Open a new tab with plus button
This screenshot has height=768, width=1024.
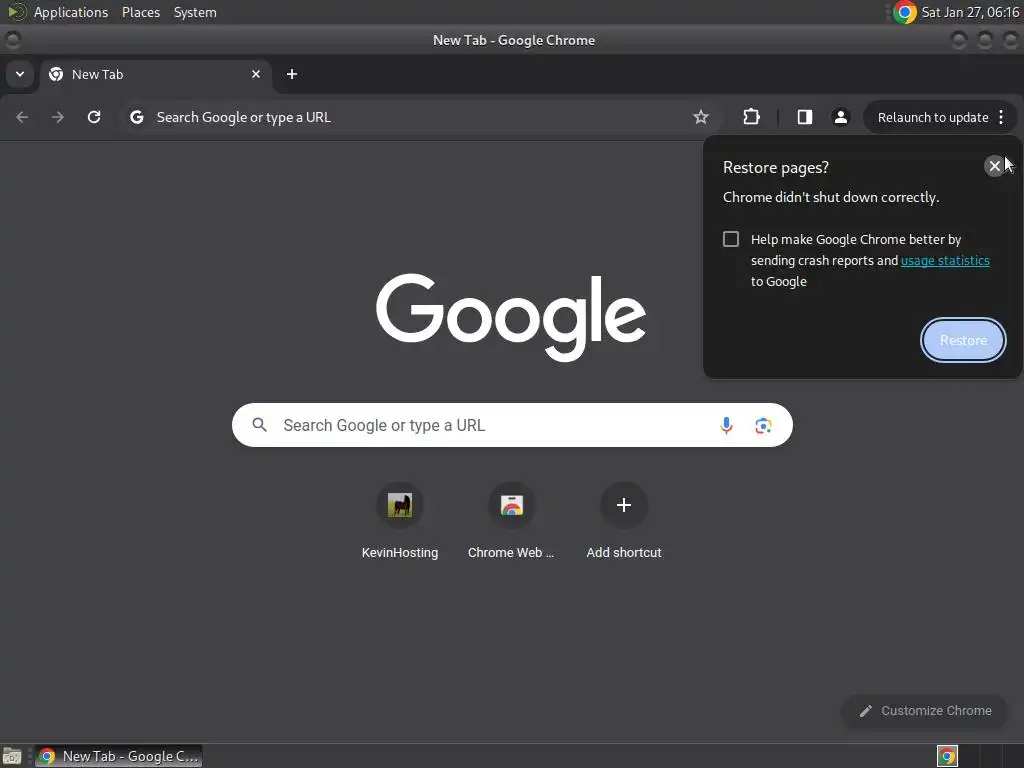click(x=292, y=74)
